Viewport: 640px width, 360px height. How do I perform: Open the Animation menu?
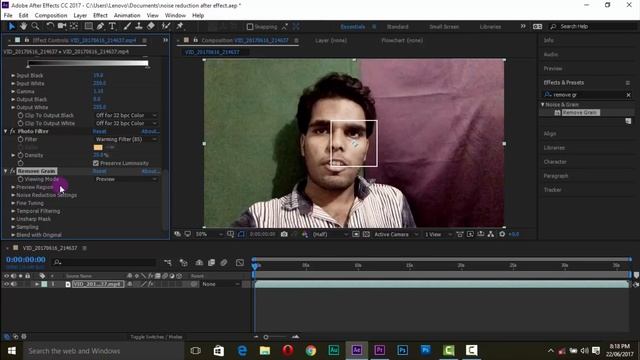[127, 16]
